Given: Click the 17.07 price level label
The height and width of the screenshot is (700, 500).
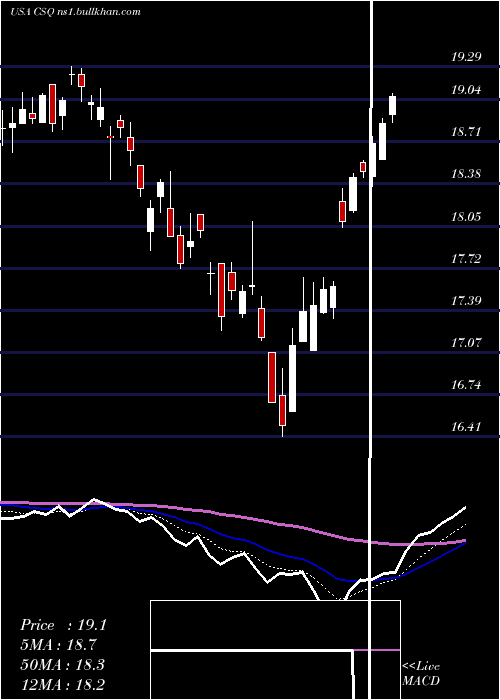Looking at the screenshot, I should pos(466,343).
